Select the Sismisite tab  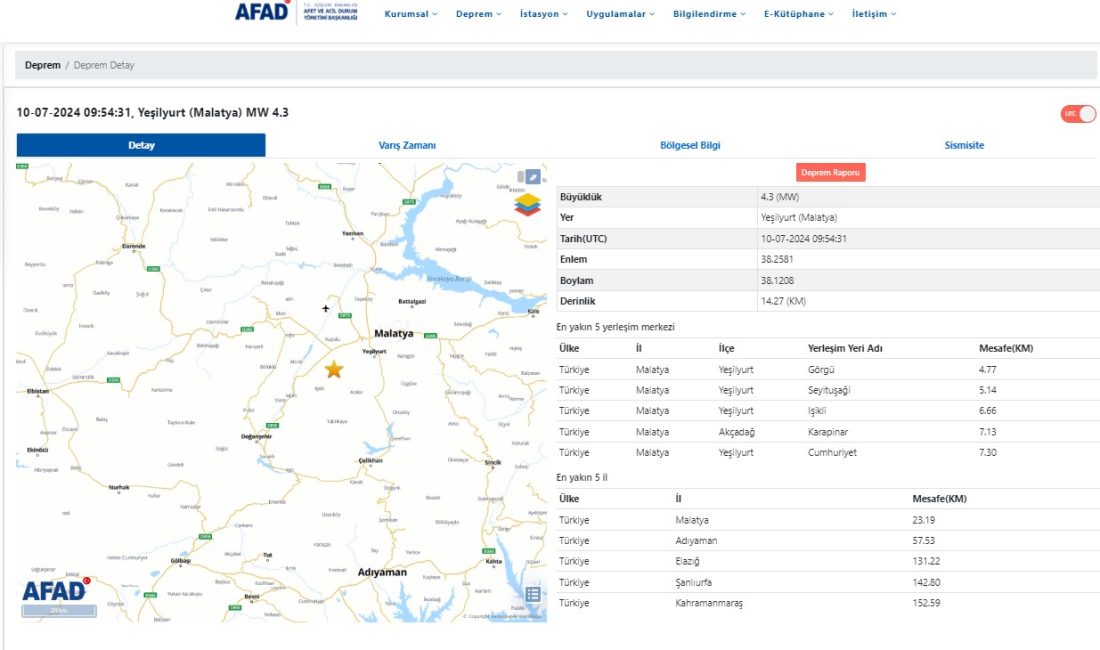pos(964,145)
